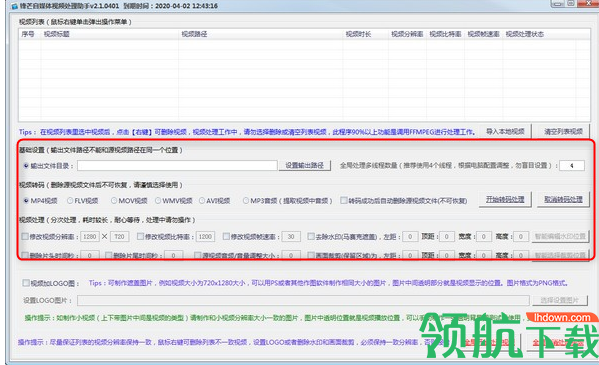This screenshot has width=599, height=365.
Task: Click the 清空列表视频 button
Action: pos(563,131)
